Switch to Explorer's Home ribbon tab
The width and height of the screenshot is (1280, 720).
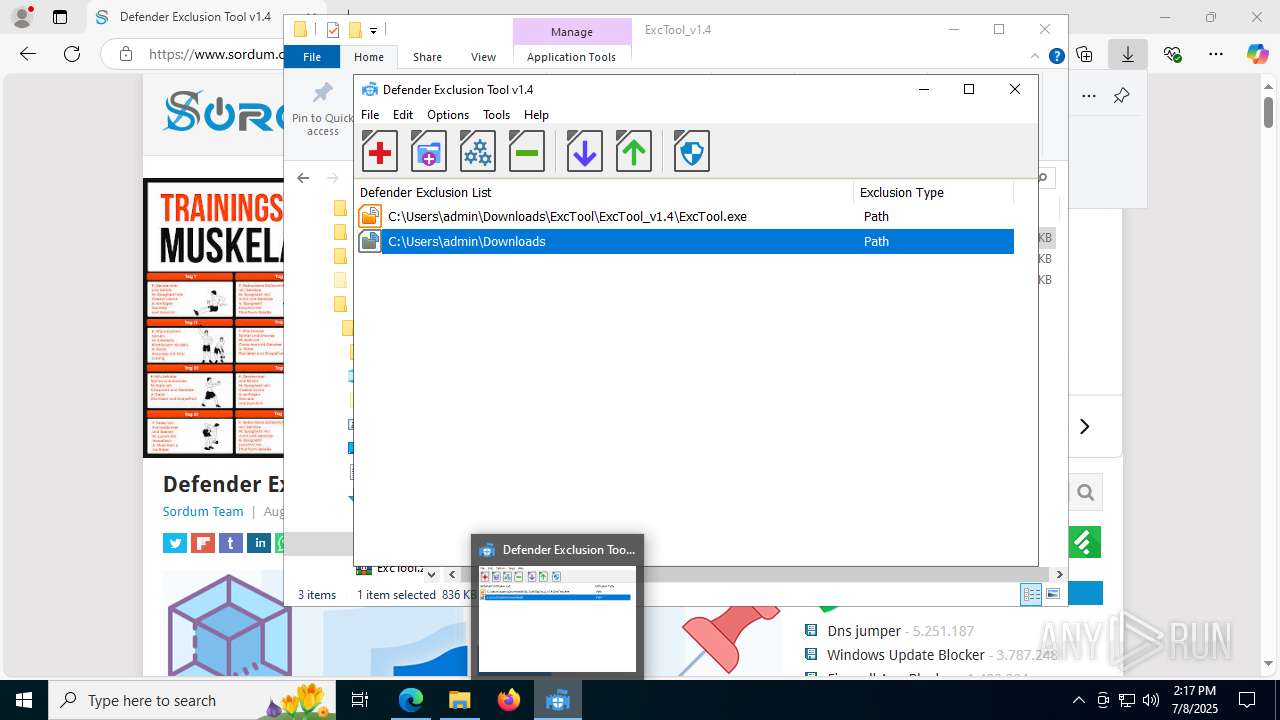tap(369, 57)
